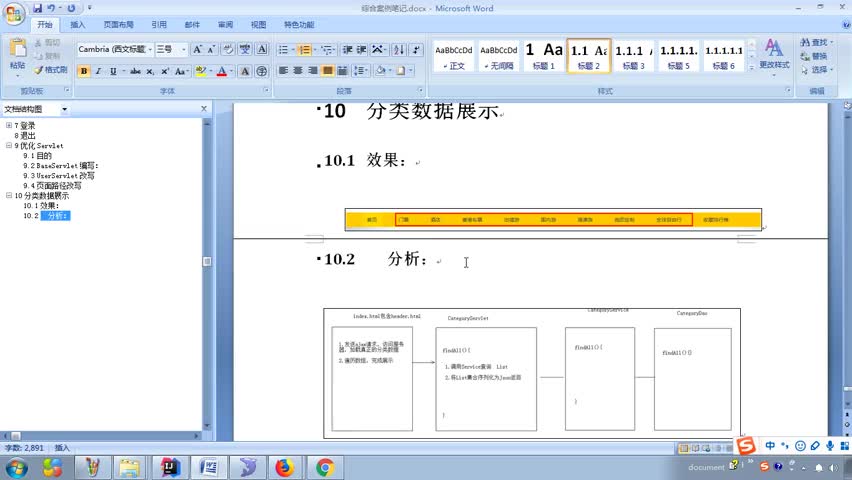Toggle underline formatting
852x480 pixels.
pos(113,71)
